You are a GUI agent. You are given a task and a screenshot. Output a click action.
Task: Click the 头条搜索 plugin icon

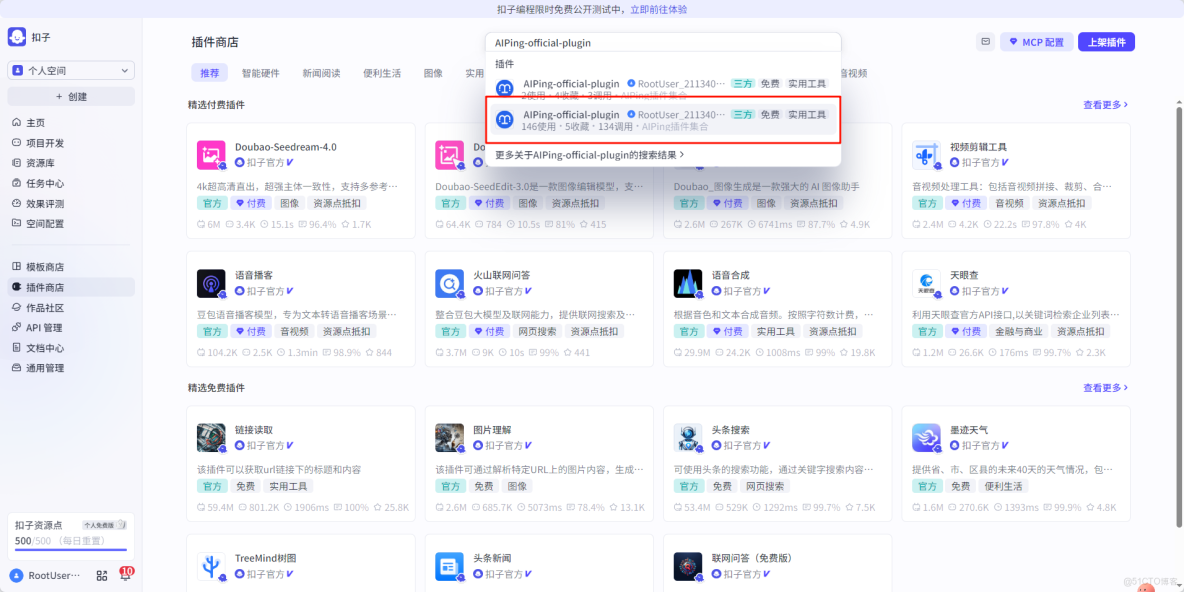pyautogui.click(x=690, y=438)
